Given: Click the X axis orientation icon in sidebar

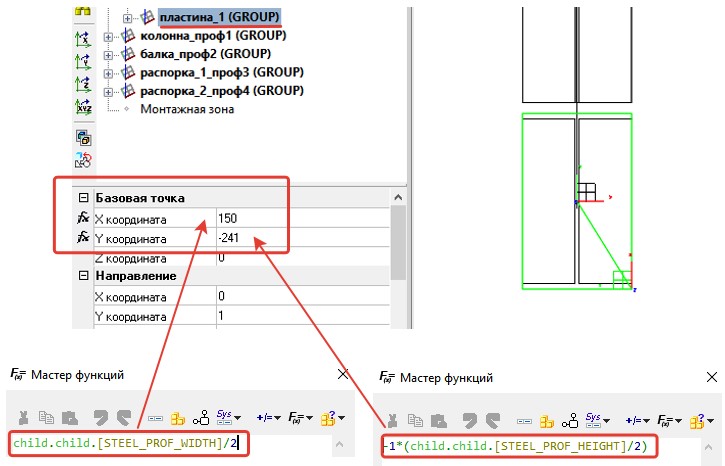Looking at the screenshot, I should 83,40.
